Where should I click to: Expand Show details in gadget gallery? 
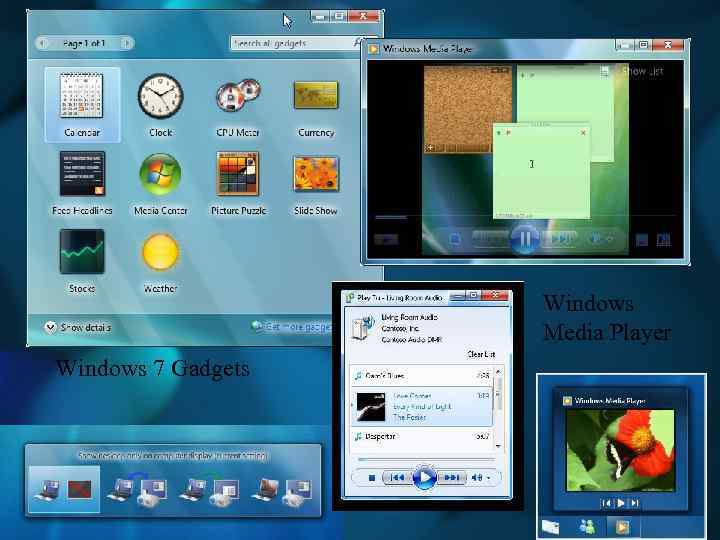click(78, 327)
